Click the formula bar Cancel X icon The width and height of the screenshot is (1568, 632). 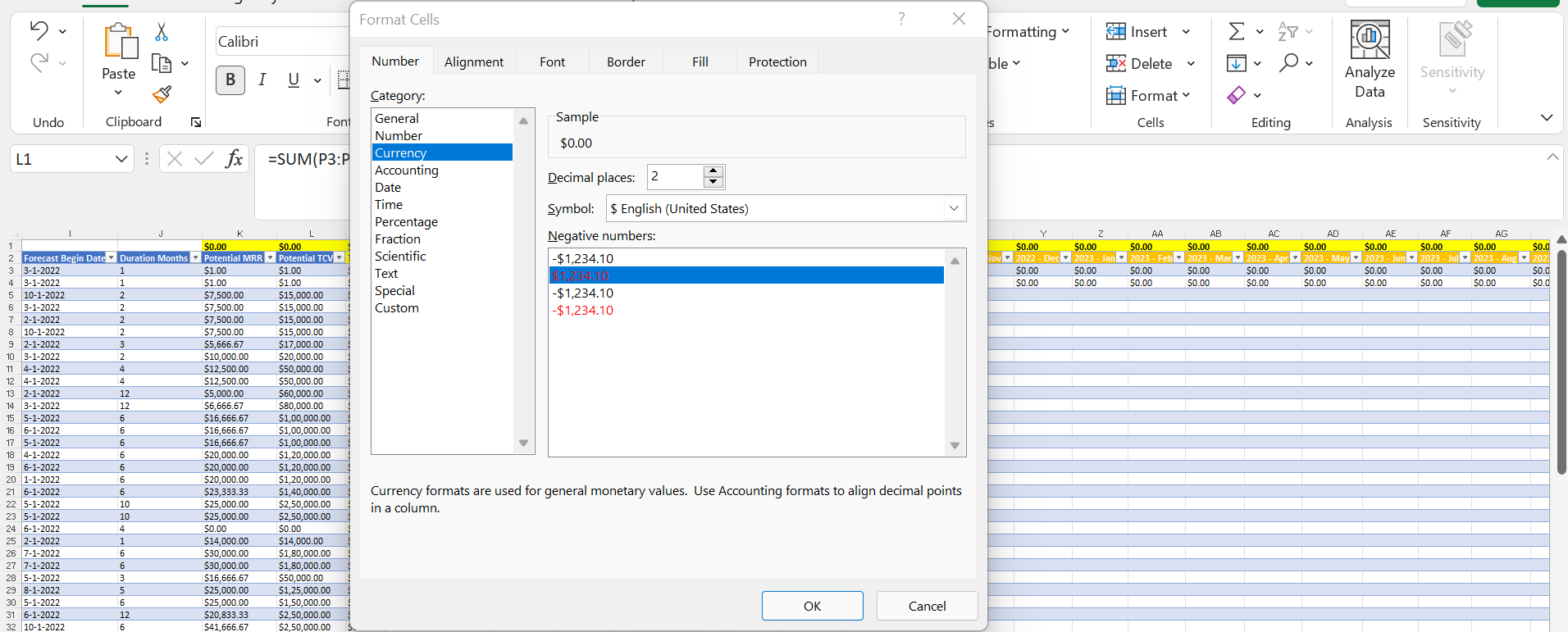pyautogui.click(x=174, y=158)
